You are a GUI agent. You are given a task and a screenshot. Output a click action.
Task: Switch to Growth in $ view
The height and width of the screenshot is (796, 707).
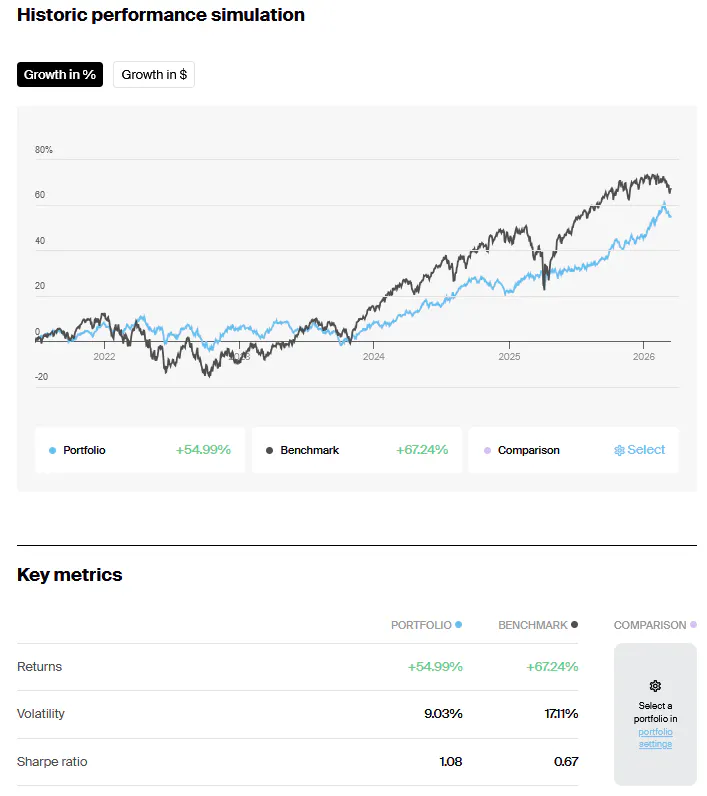point(154,75)
